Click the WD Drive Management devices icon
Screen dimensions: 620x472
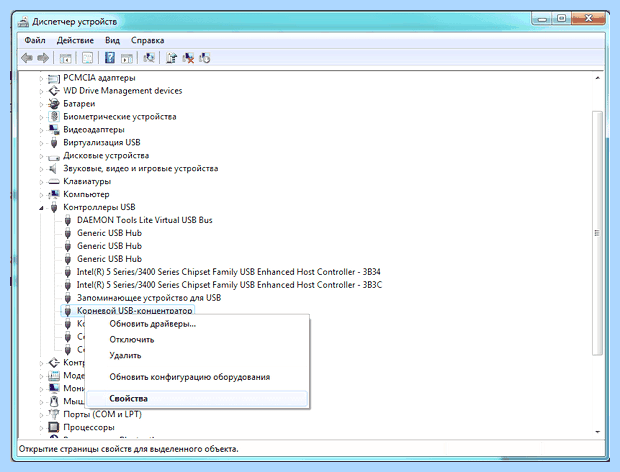53,91
